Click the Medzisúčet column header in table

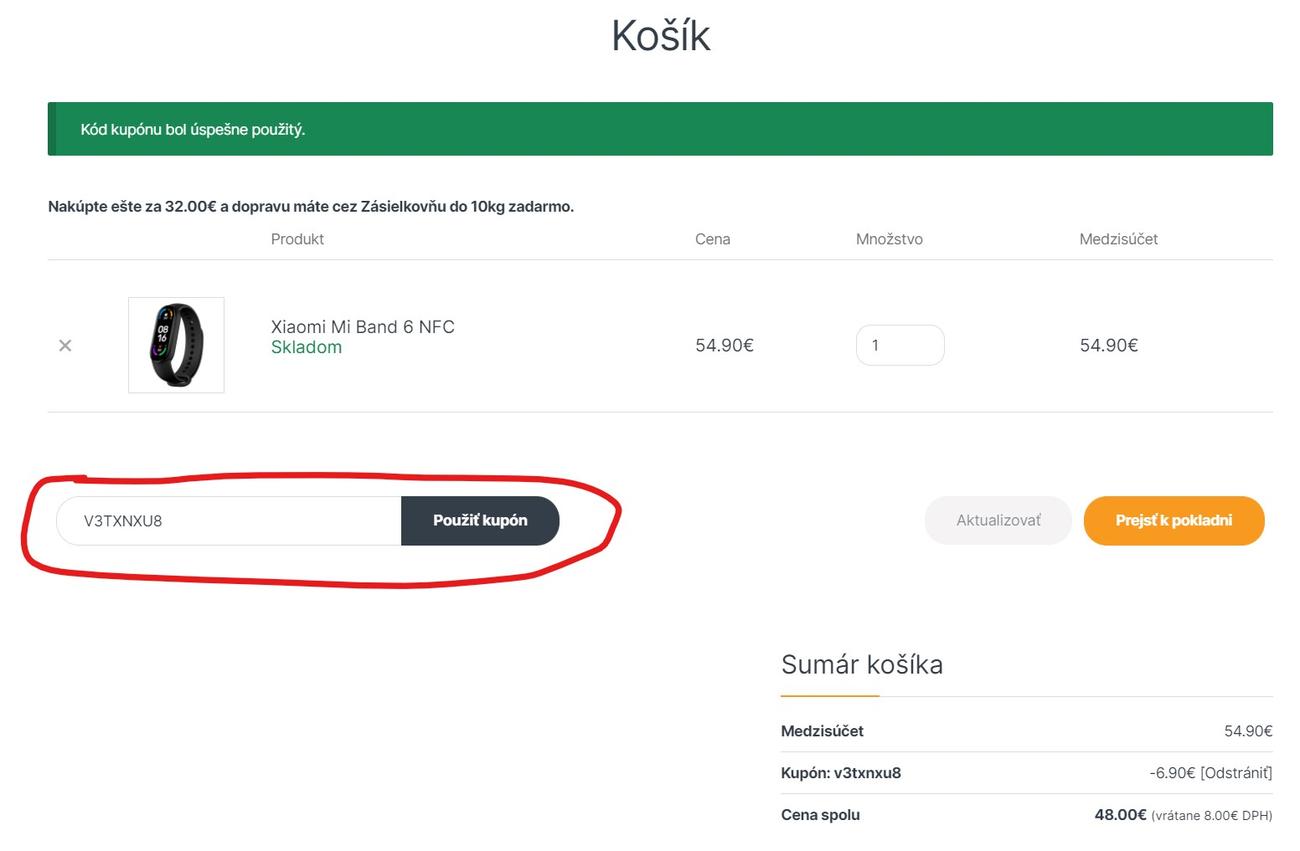1118,239
